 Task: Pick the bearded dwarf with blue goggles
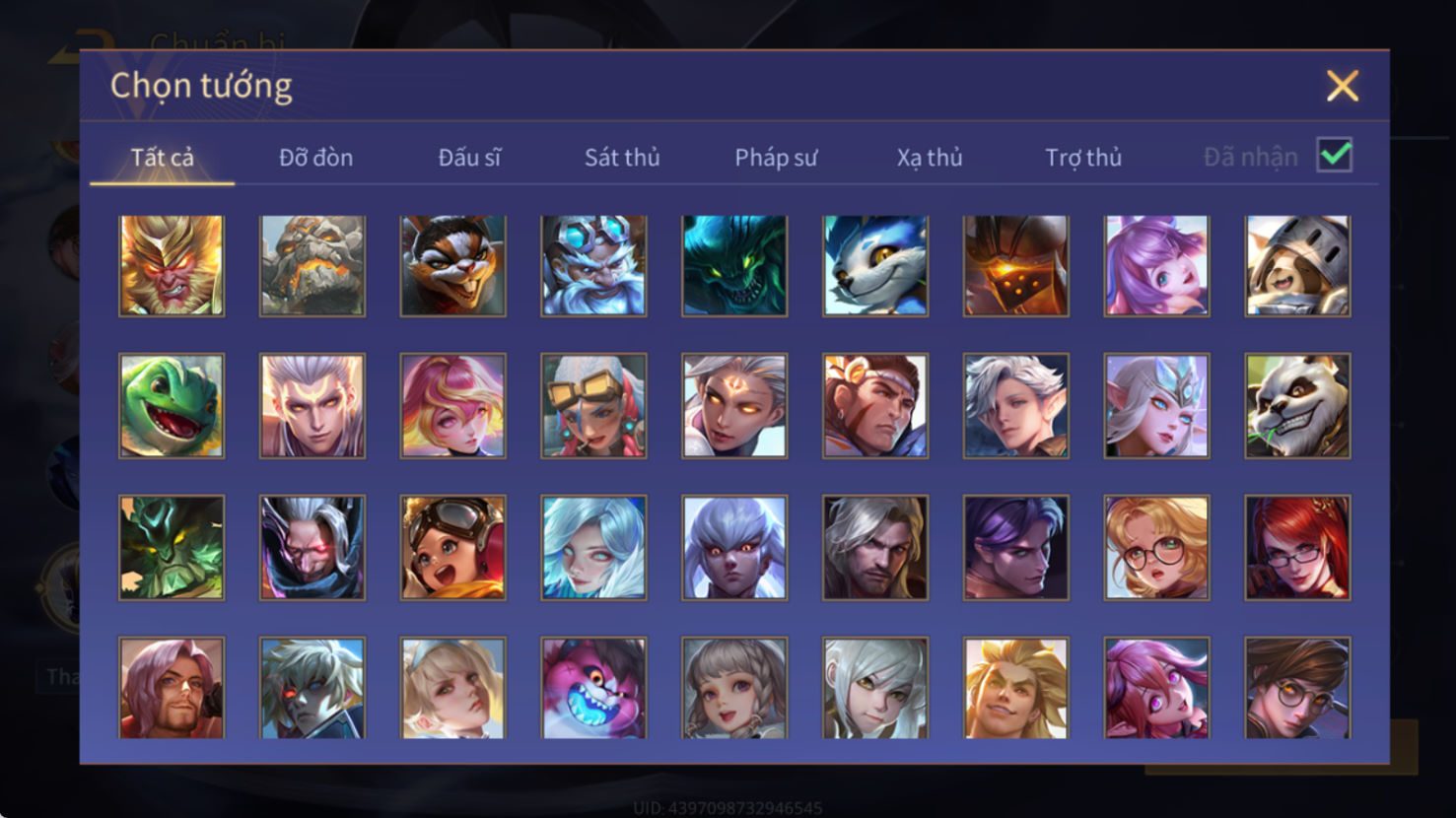coord(593,266)
